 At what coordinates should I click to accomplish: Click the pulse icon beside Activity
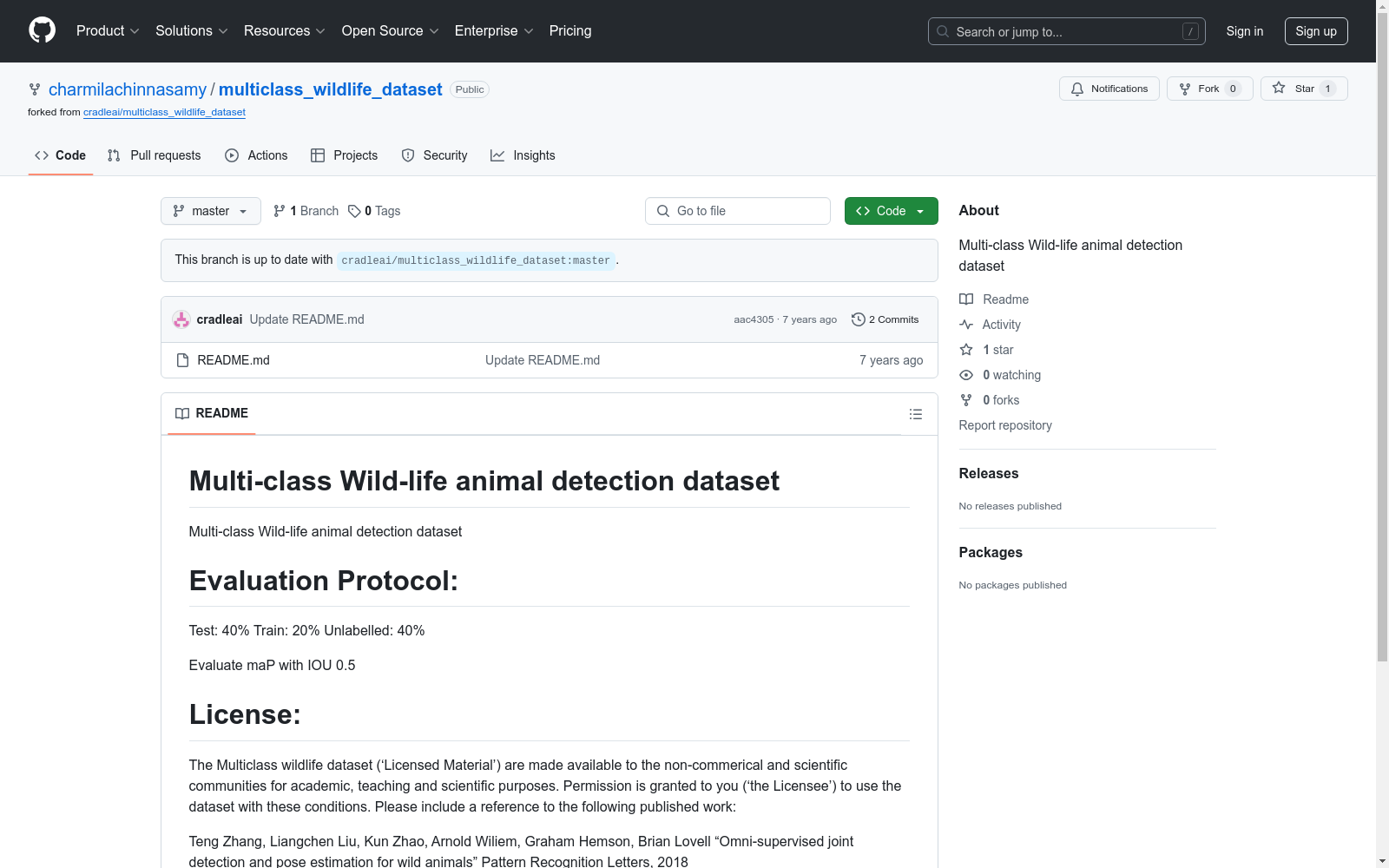point(966,325)
